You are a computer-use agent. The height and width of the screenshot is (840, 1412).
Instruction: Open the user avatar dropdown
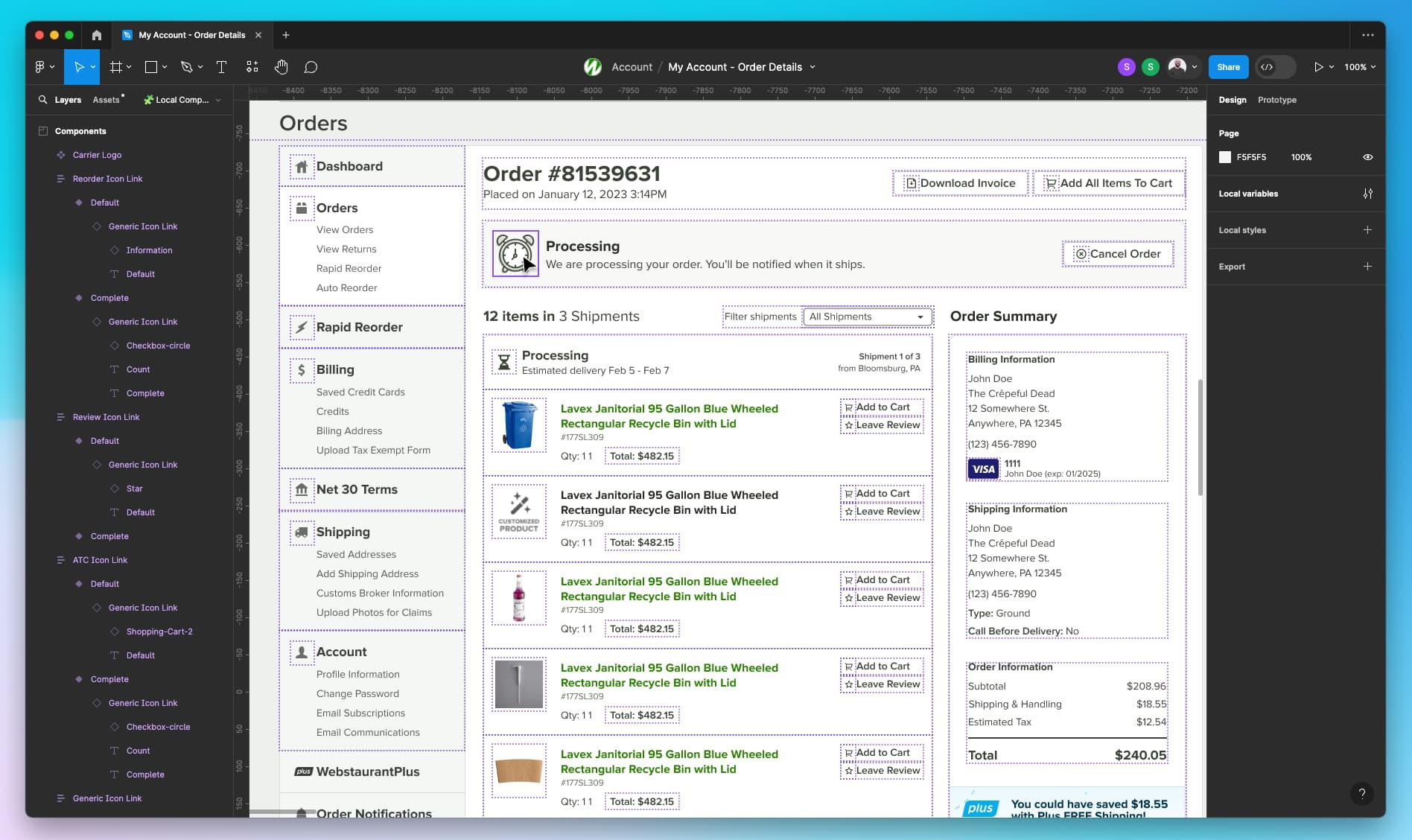(1195, 67)
